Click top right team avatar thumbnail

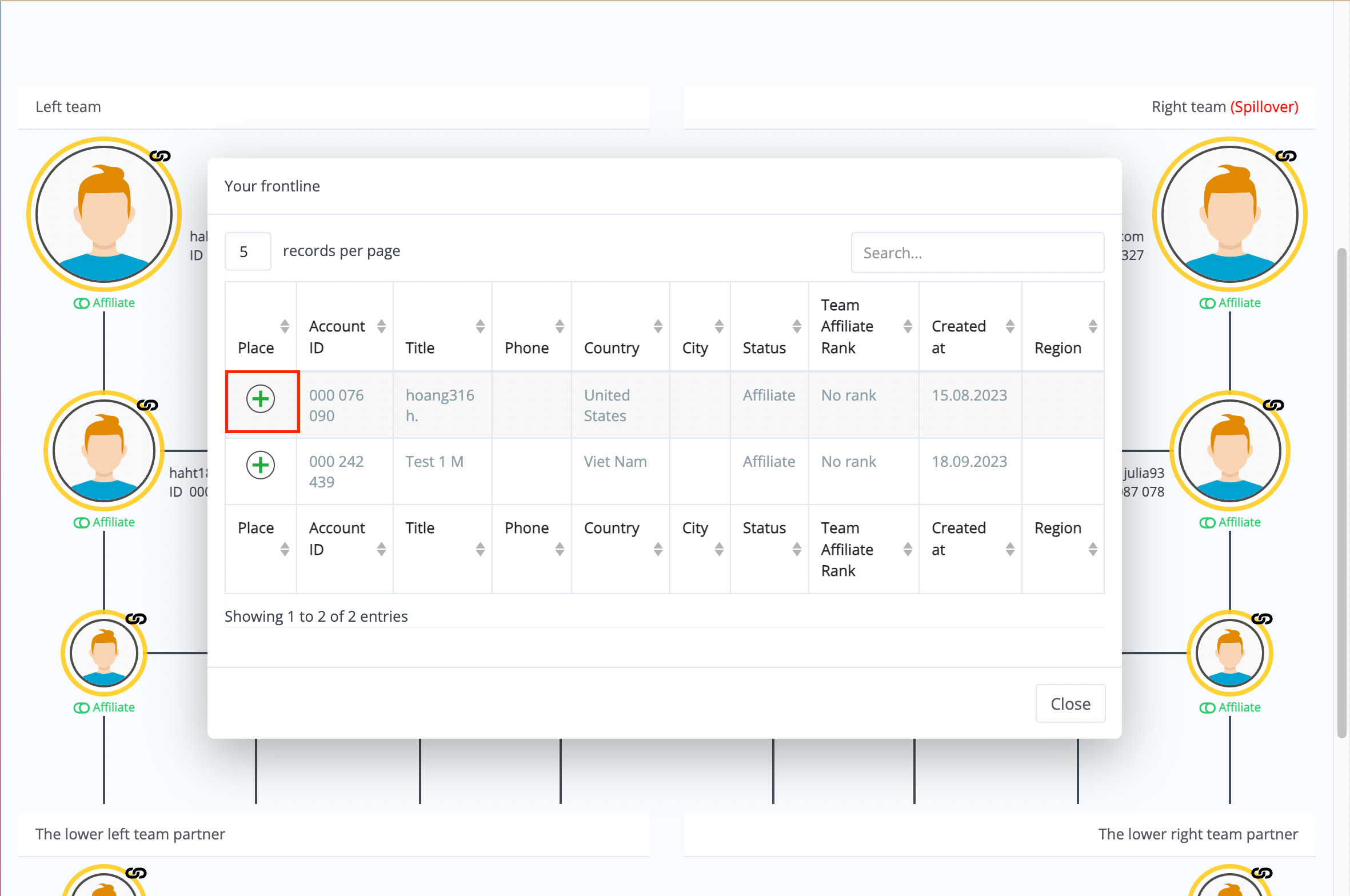click(x=1229, y=214)
